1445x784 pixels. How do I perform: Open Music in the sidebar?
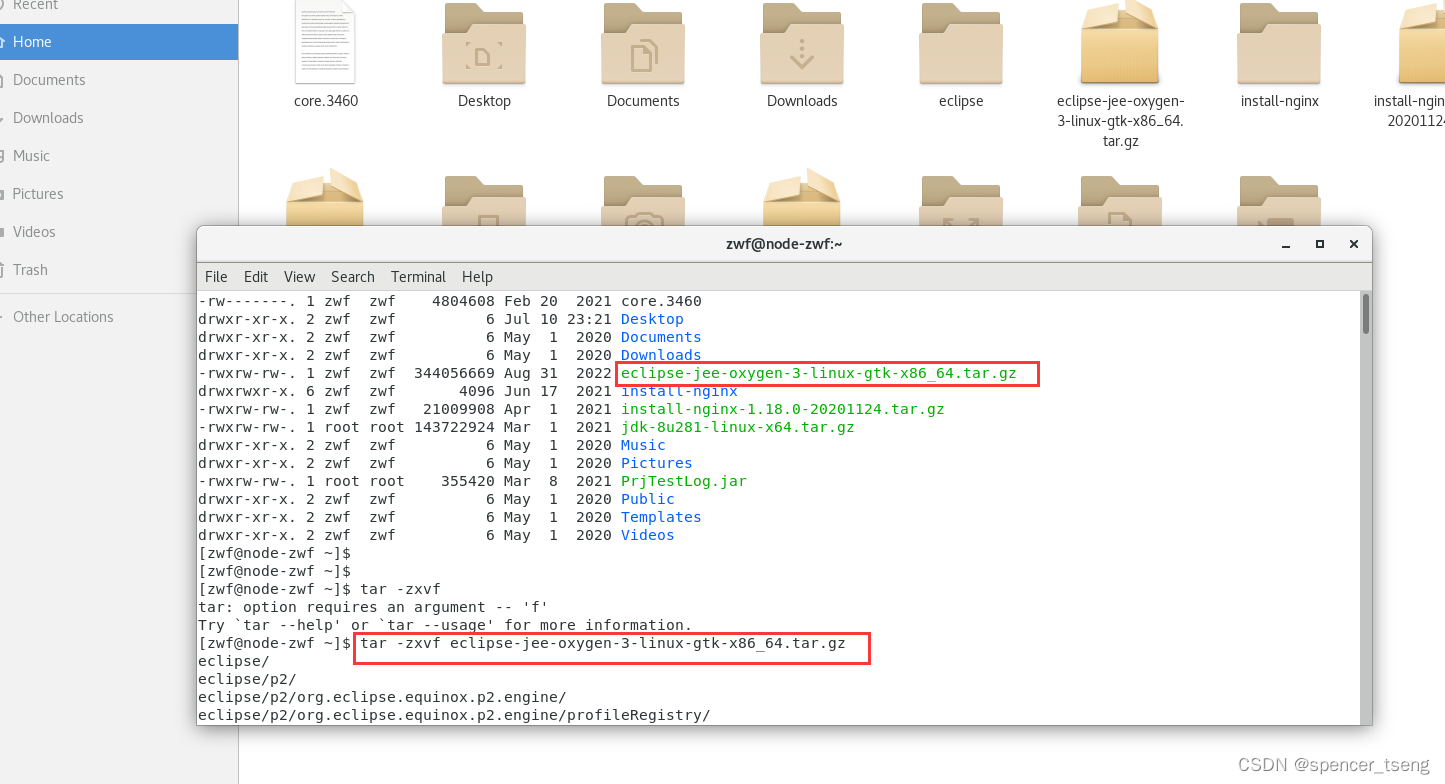(x=33, y=155)
